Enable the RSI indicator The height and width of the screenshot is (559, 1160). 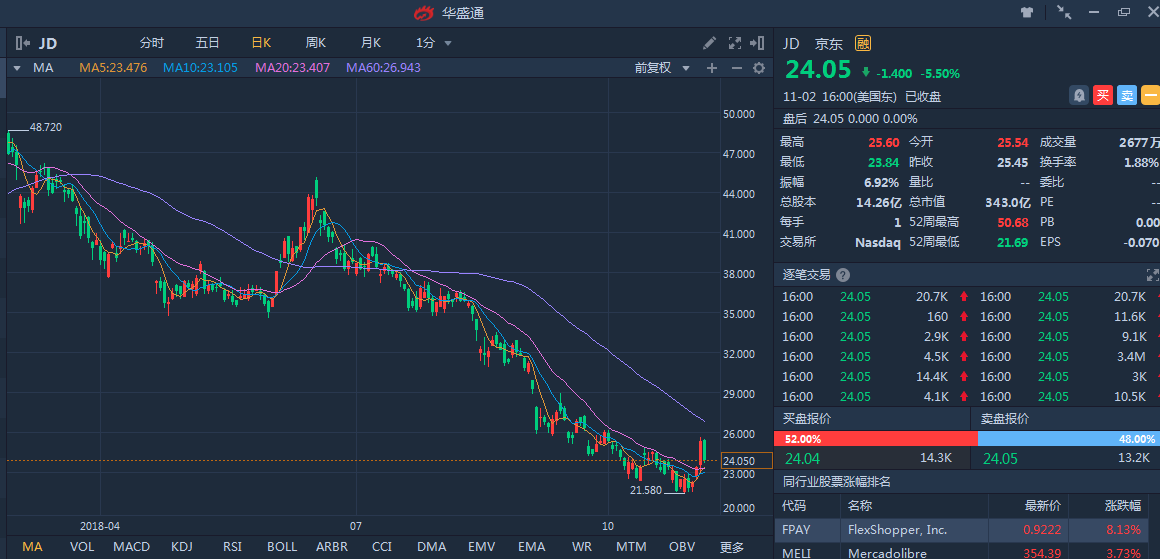click(232, 547)
